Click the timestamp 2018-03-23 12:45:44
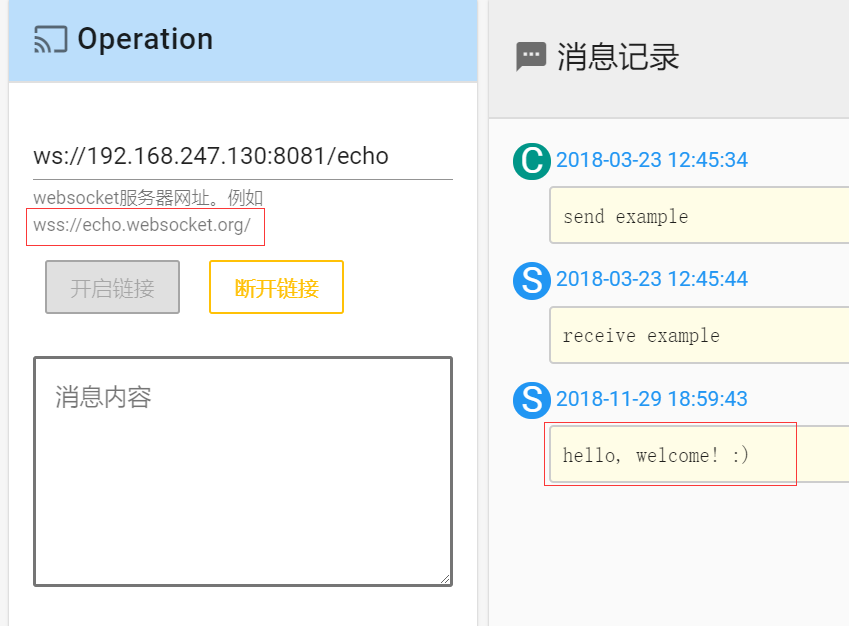 tap(653, 279)
